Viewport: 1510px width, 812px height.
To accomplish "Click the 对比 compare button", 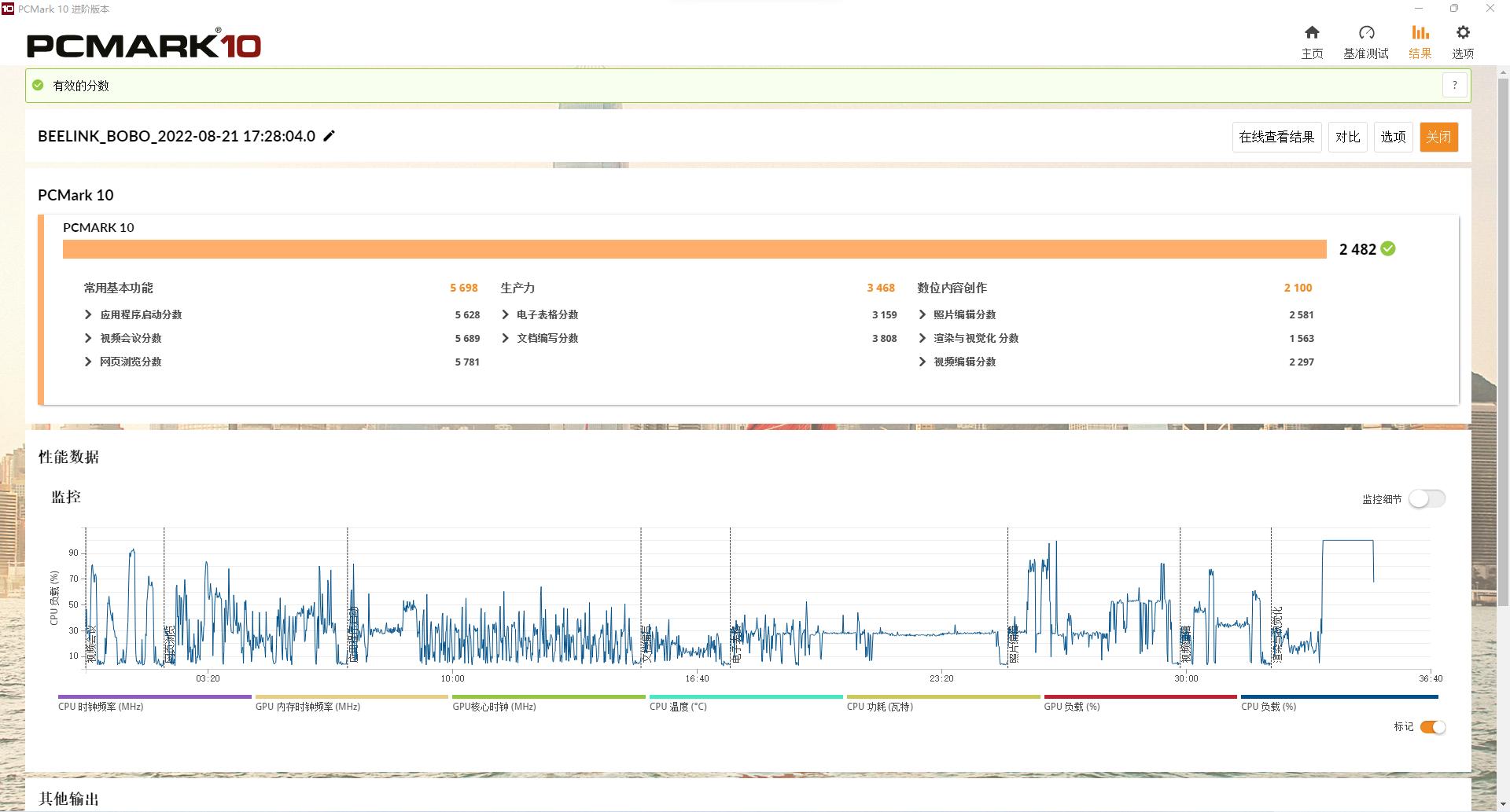I will tap(1347, 137).
